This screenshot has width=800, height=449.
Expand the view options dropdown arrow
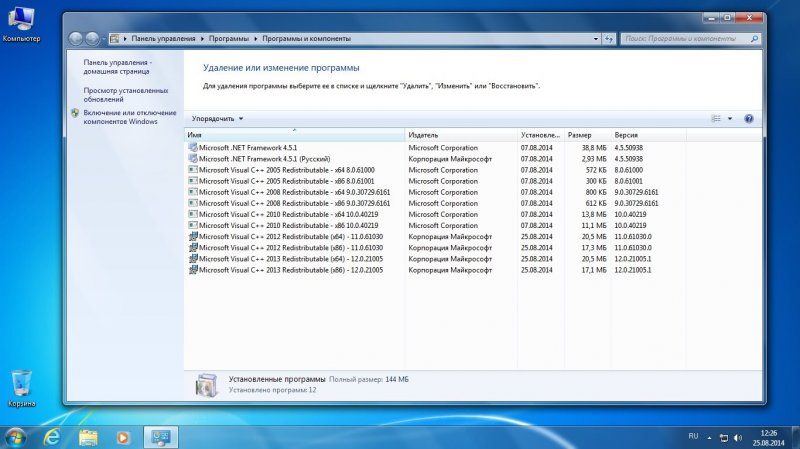point(730,119)
